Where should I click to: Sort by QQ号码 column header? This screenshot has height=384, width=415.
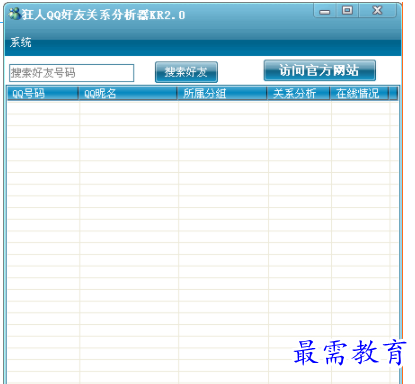(42, 93)
